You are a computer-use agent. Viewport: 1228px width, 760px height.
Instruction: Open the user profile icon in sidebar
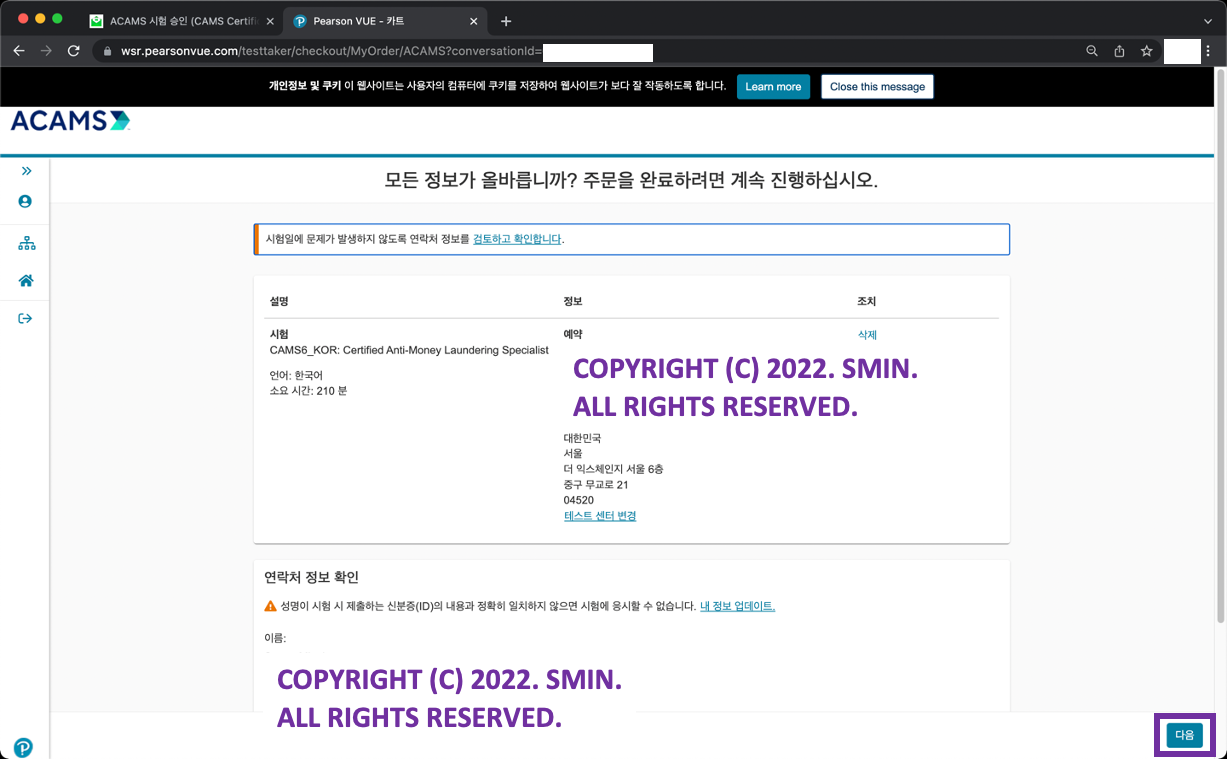pos(26,201)
